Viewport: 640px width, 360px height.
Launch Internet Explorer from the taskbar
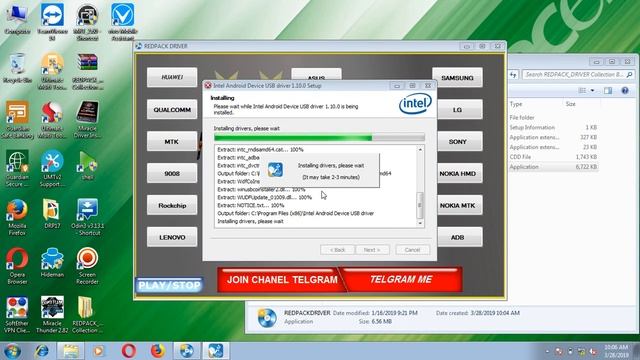click(42, 351)
